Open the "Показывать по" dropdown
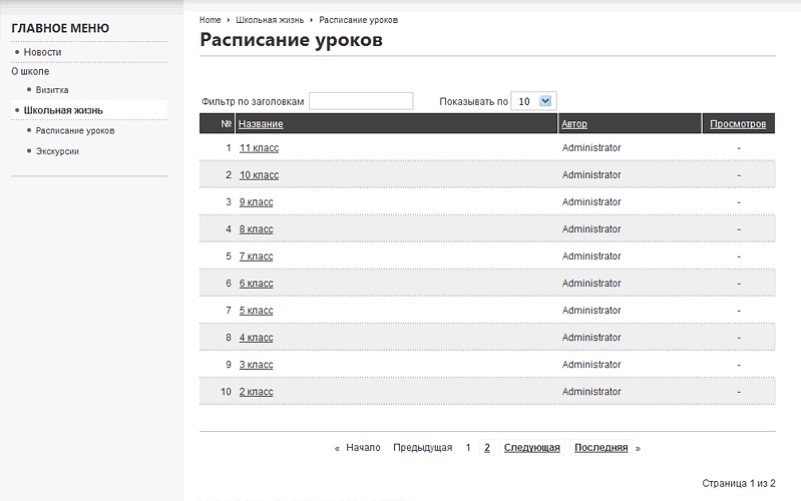Image resolution: width=801 pixels, height=501 pixels. click(533, 101)
